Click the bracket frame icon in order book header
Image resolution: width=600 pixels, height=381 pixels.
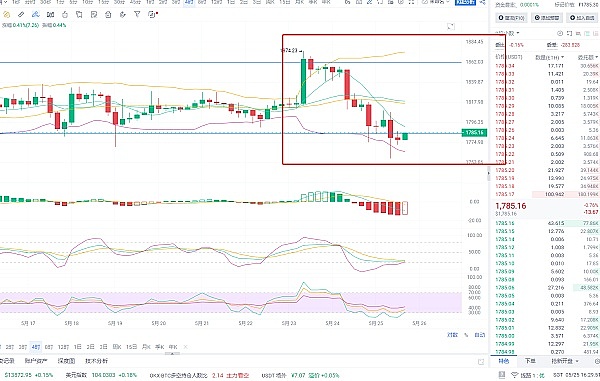(x=569, y=33)
